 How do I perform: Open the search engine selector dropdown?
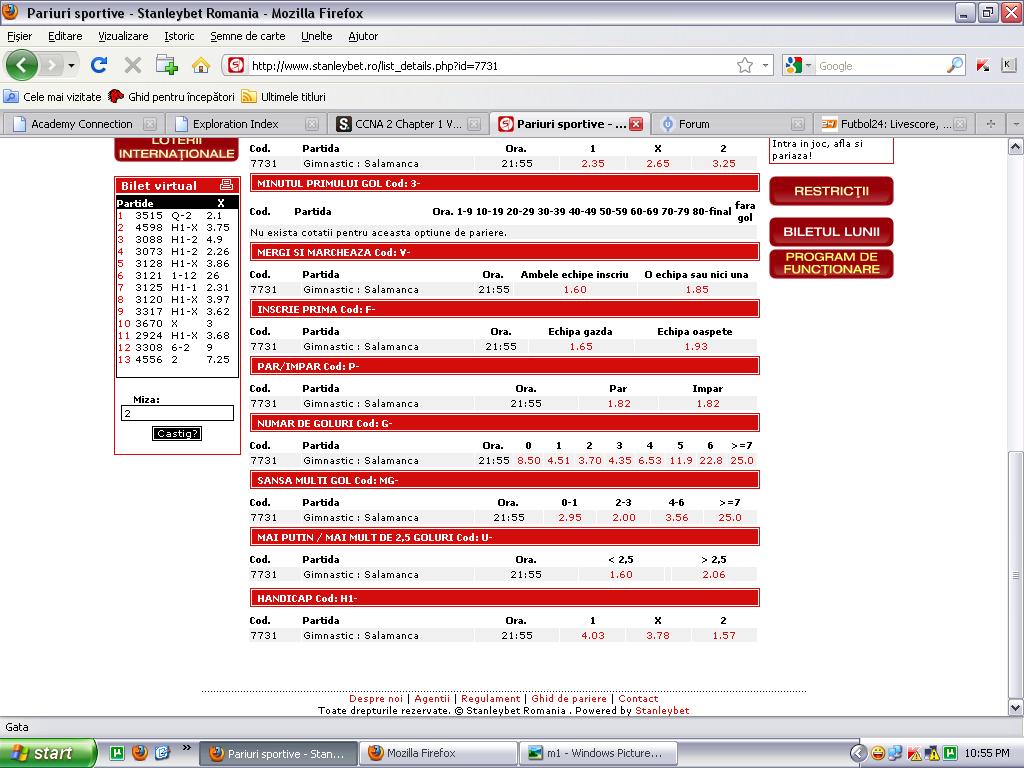[808, 65]
